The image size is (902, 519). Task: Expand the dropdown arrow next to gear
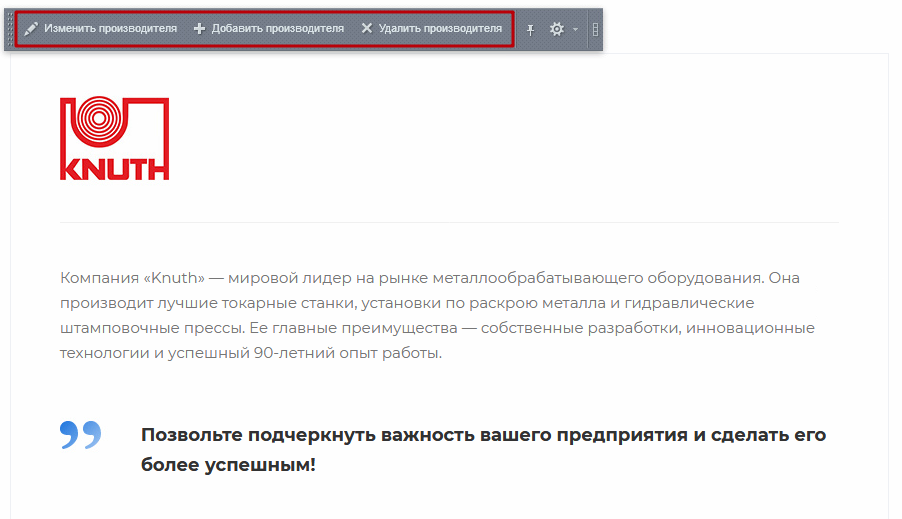[575, 29]
